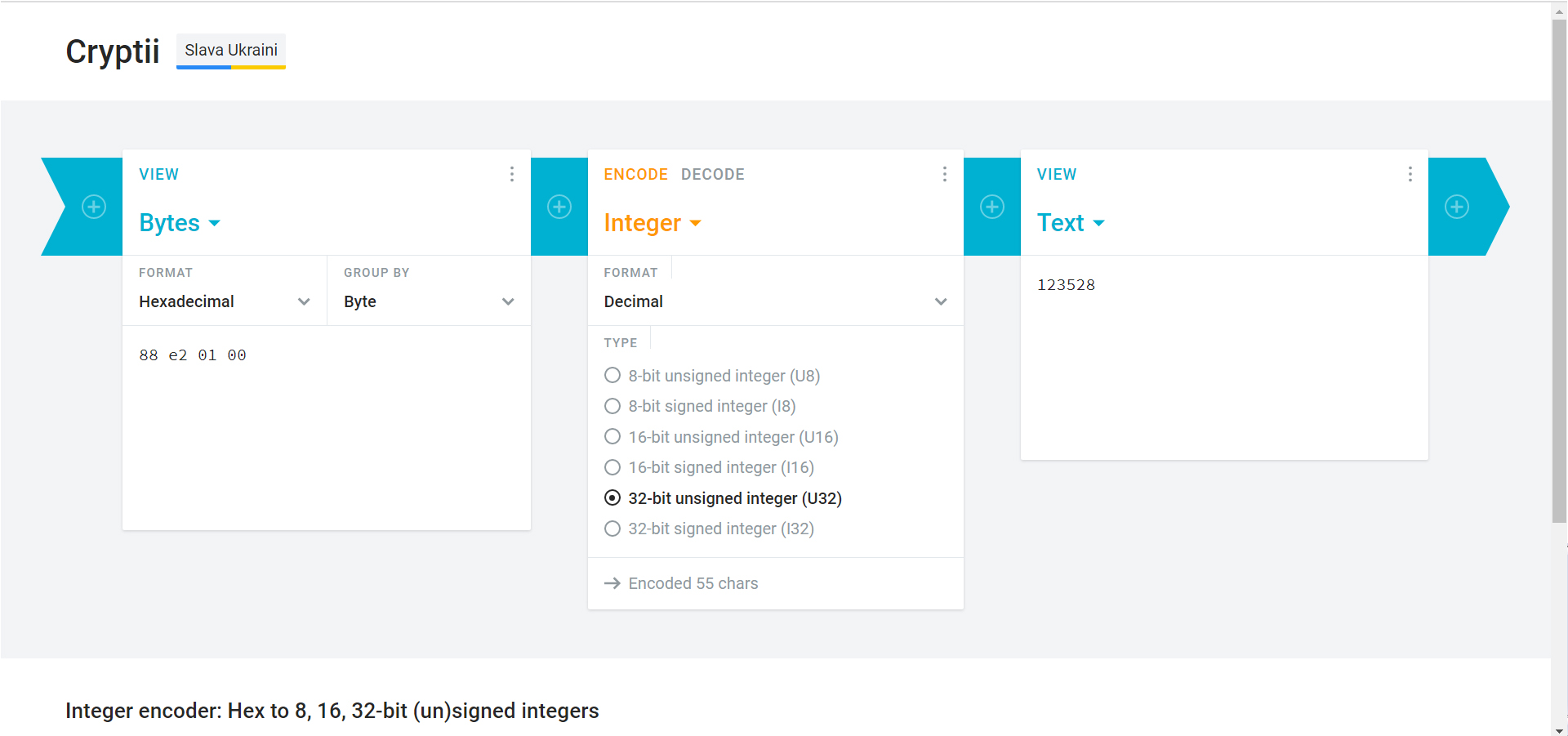
Task: Switch to the DECODE tab
Action: [x=713, y=174]
